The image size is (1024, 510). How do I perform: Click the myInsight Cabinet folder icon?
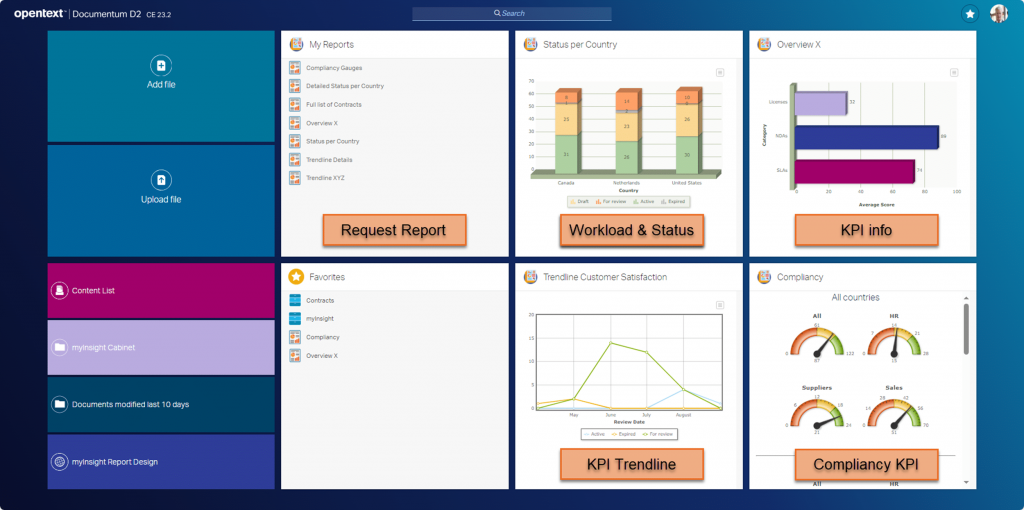59,347
